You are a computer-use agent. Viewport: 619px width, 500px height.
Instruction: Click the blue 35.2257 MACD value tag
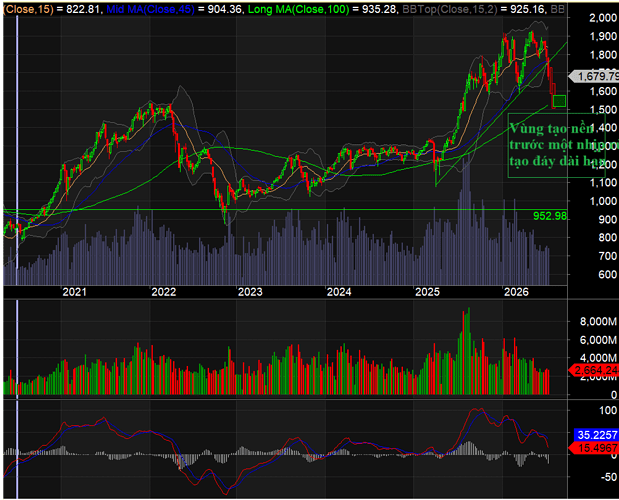(596, 435)
